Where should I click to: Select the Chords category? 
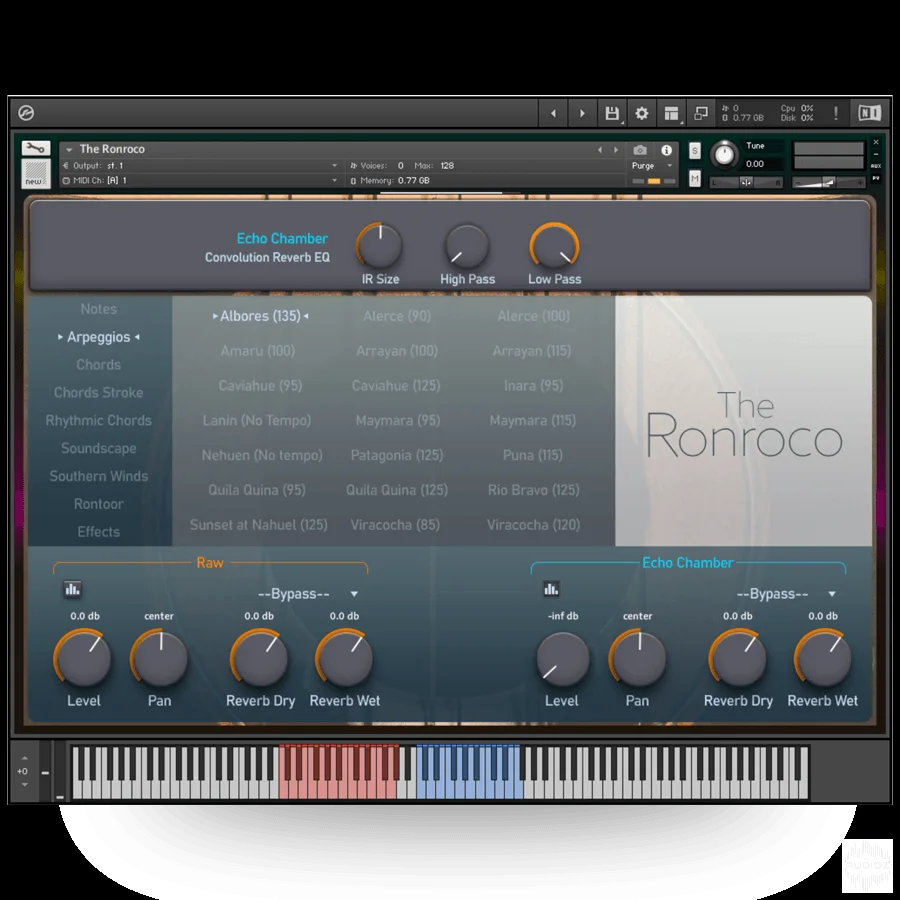pos(99,364)
